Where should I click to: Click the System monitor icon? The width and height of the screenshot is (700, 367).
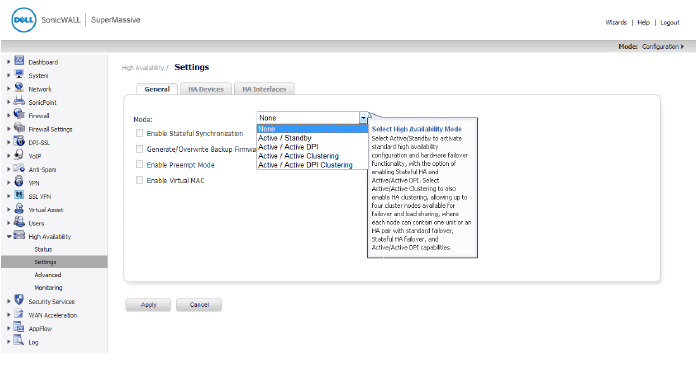(19, 74)
